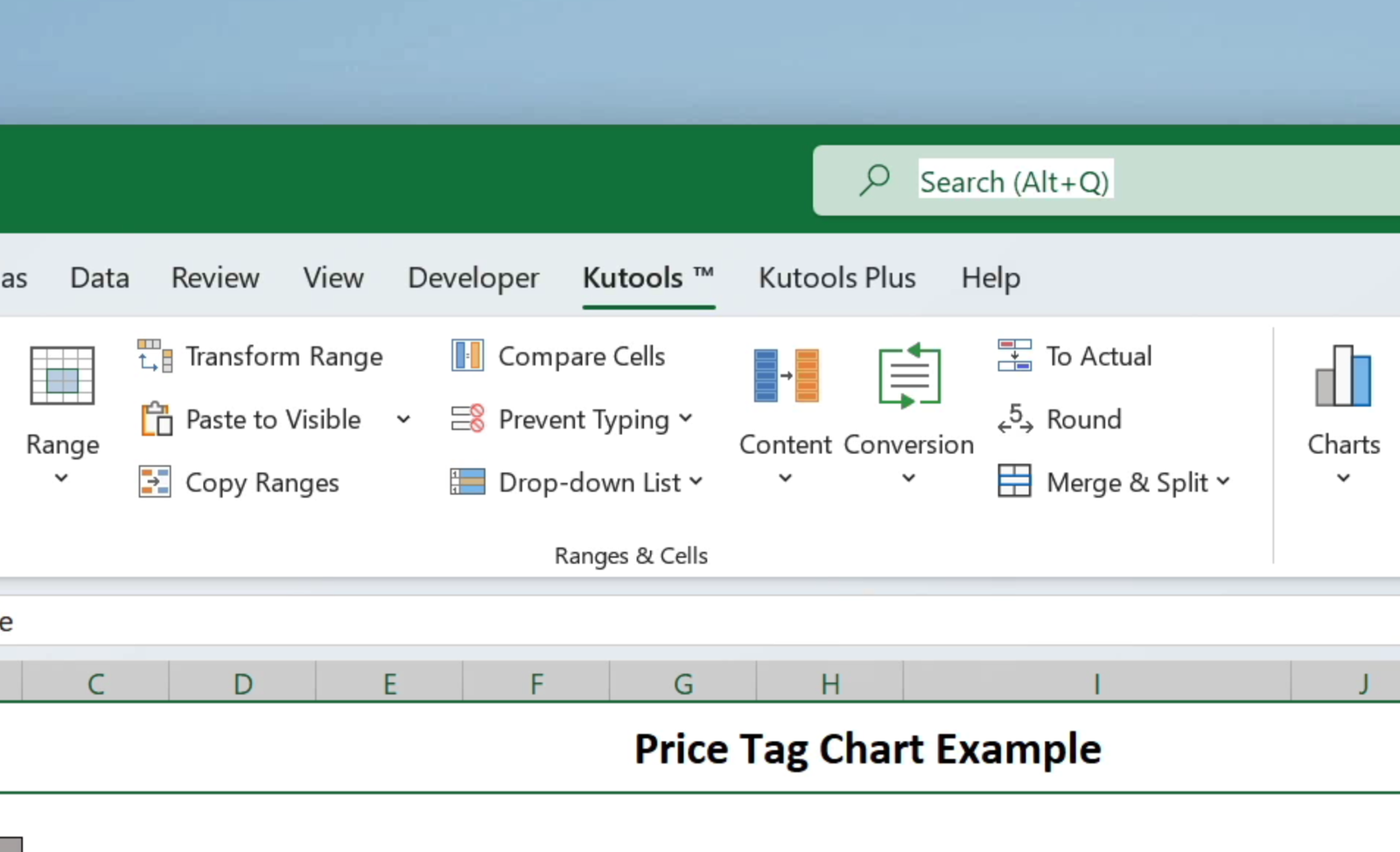
Task: Expand the Merge & Split options
Action: pyautogui.click(x=1223, y=482)
